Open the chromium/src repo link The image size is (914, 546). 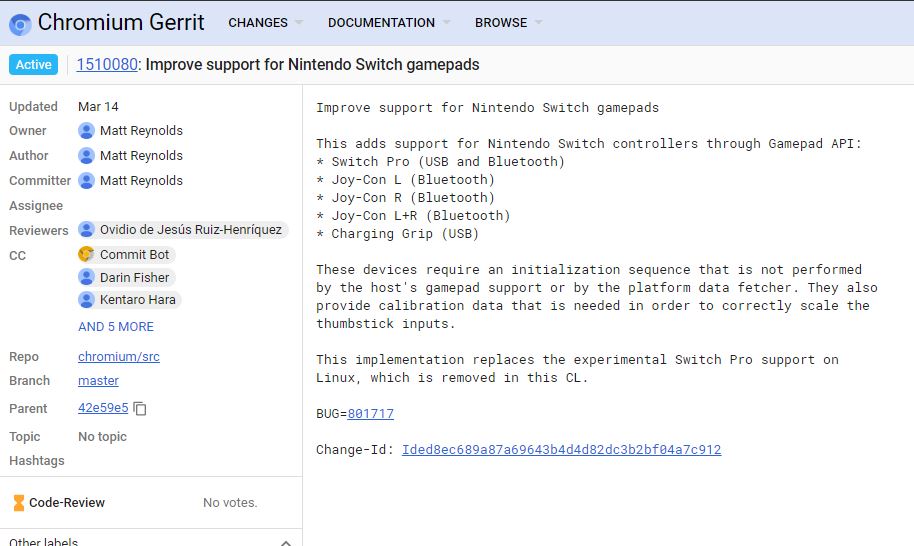tap(119, 357)
